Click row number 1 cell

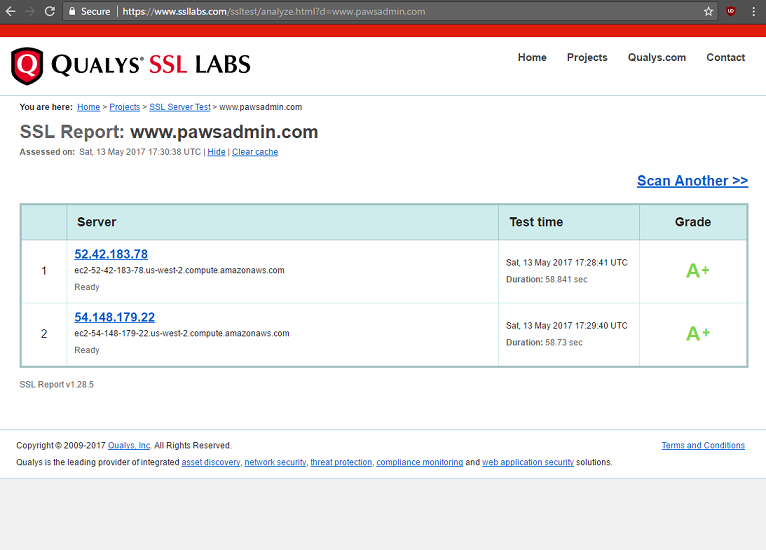(44, 271)
